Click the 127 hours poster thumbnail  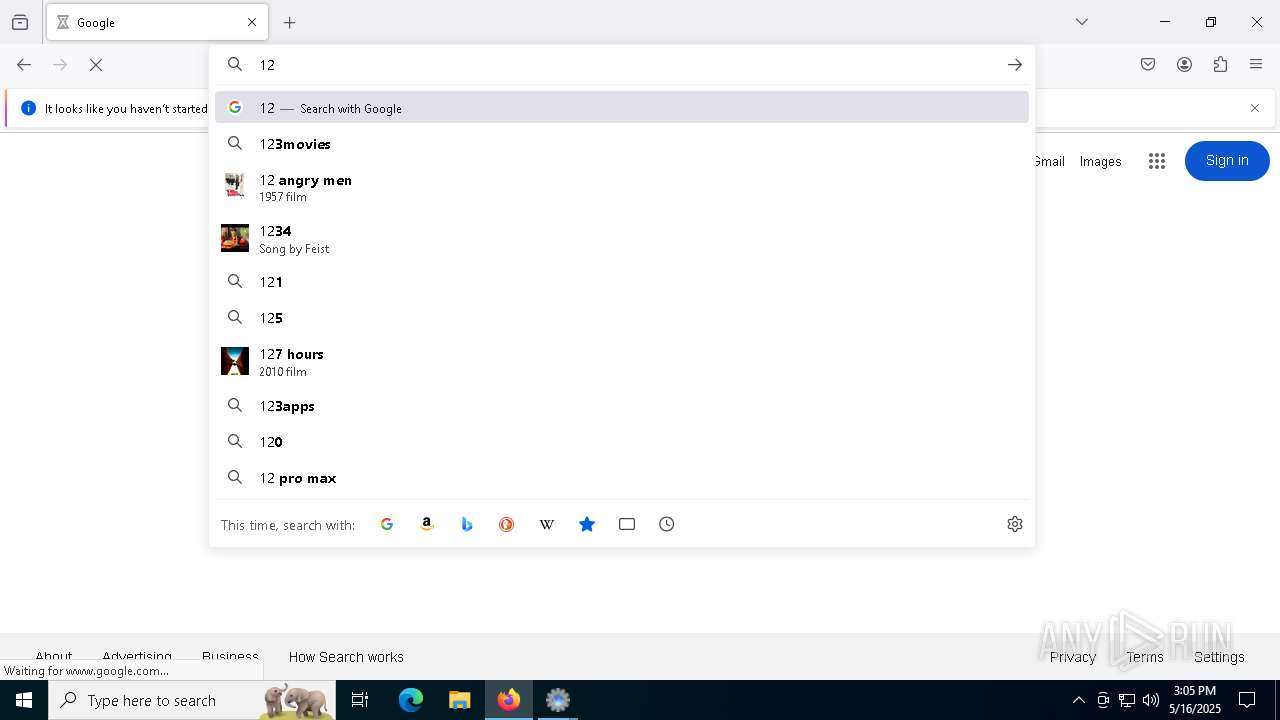click(x=235, y=361)
